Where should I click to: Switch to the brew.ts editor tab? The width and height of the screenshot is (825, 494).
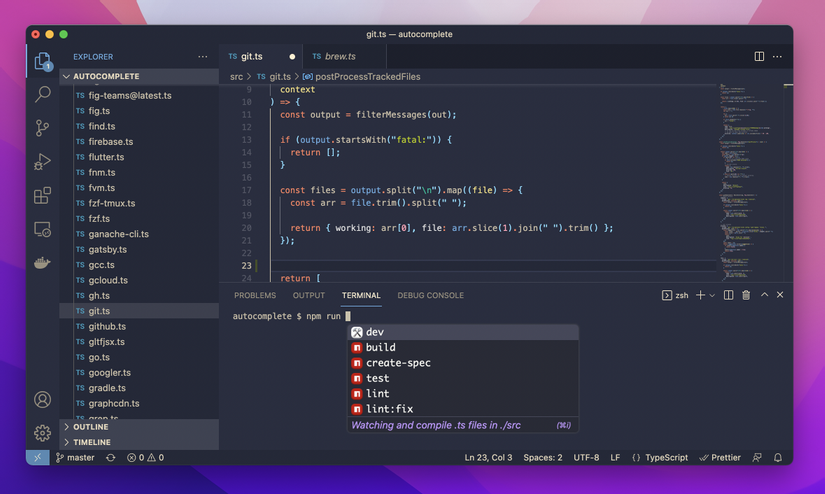tap(345, 56)
